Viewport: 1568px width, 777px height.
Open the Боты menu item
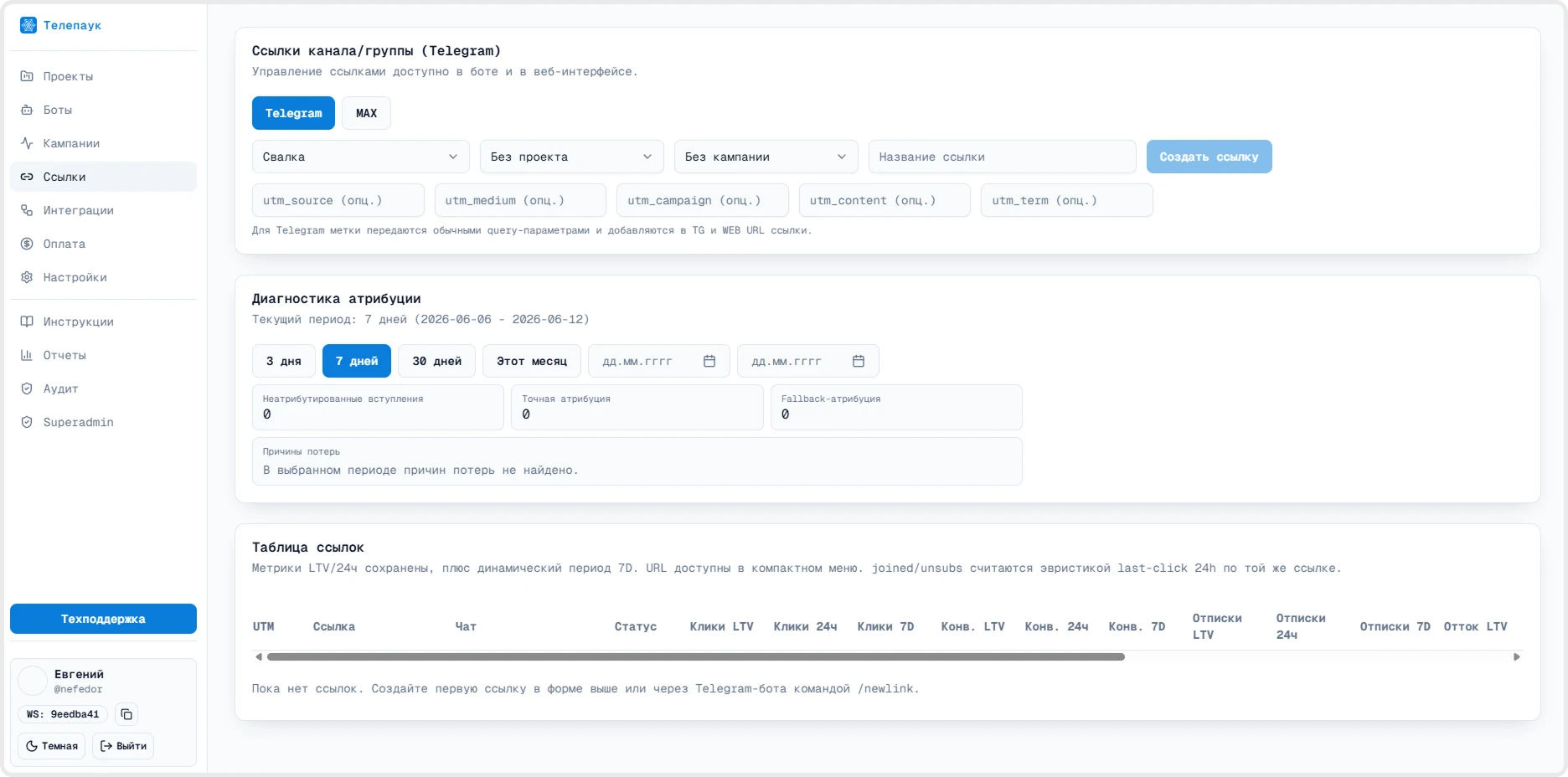click(103, 110)
